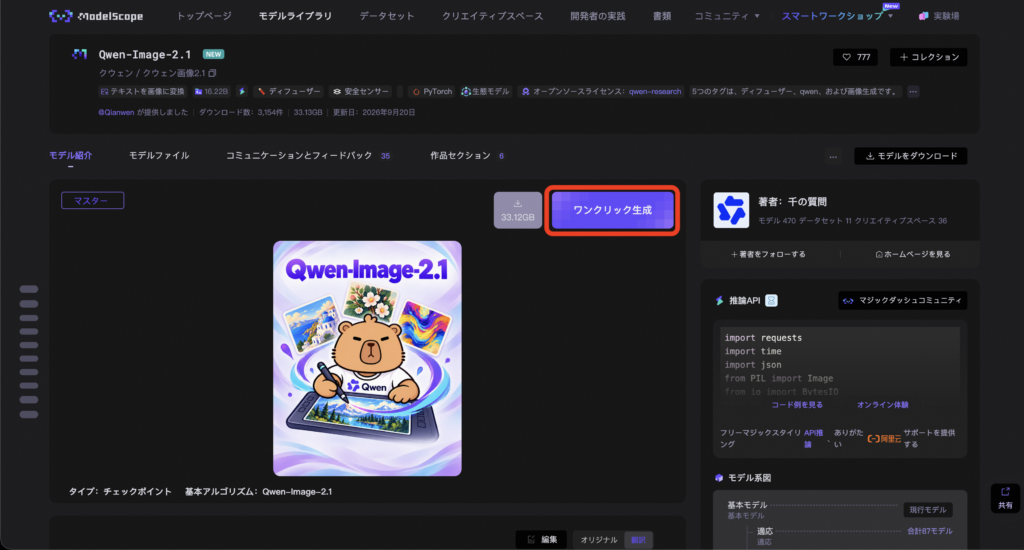Click モデルをダウンロード button
This screenshot has width=1024, height=550.
coord(910,156)
